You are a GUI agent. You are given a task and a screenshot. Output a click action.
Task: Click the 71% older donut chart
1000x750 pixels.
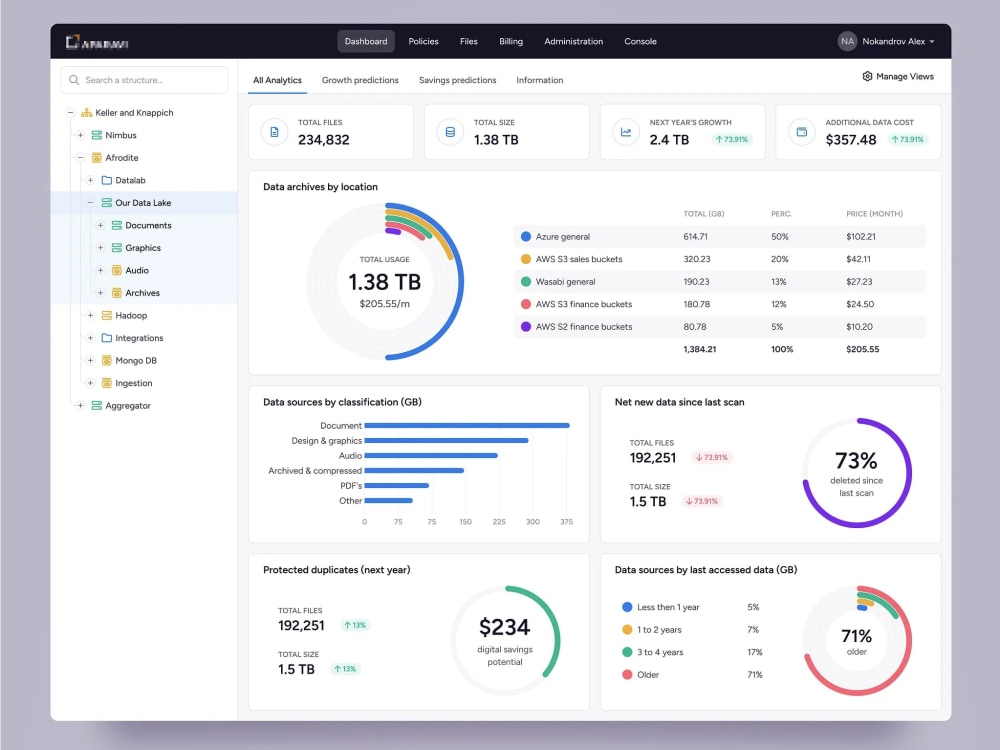tap(857, 640)
